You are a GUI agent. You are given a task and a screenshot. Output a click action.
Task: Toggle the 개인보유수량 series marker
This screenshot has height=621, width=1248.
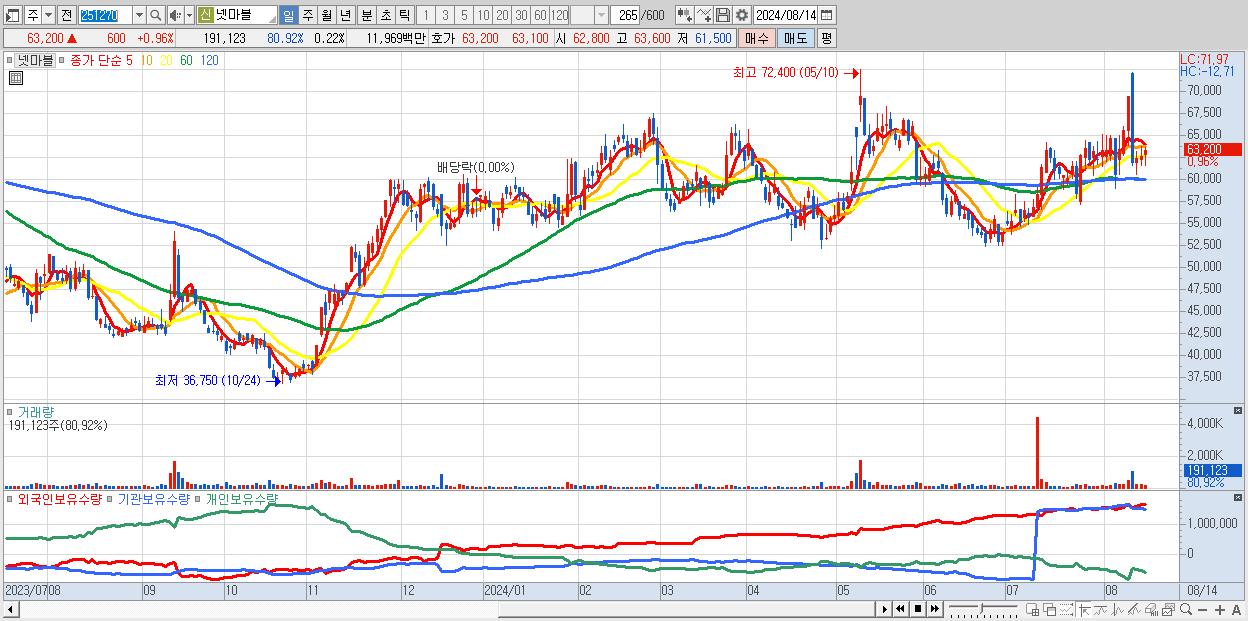tap(198, 498)
